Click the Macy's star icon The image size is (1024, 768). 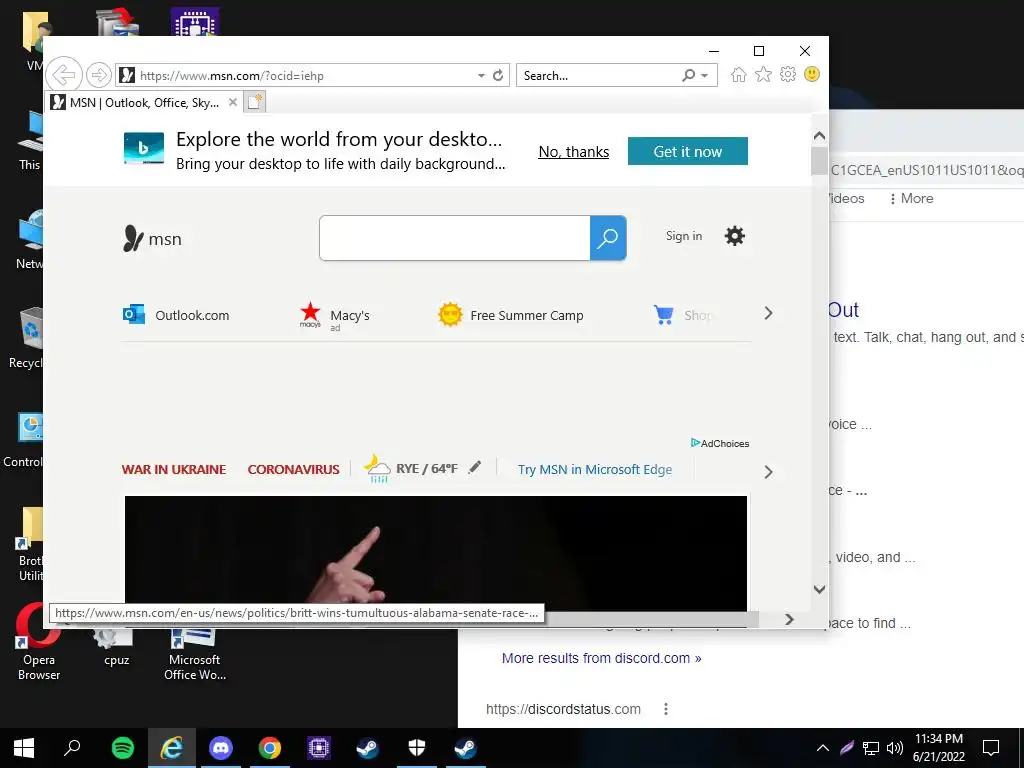(310, 314)
